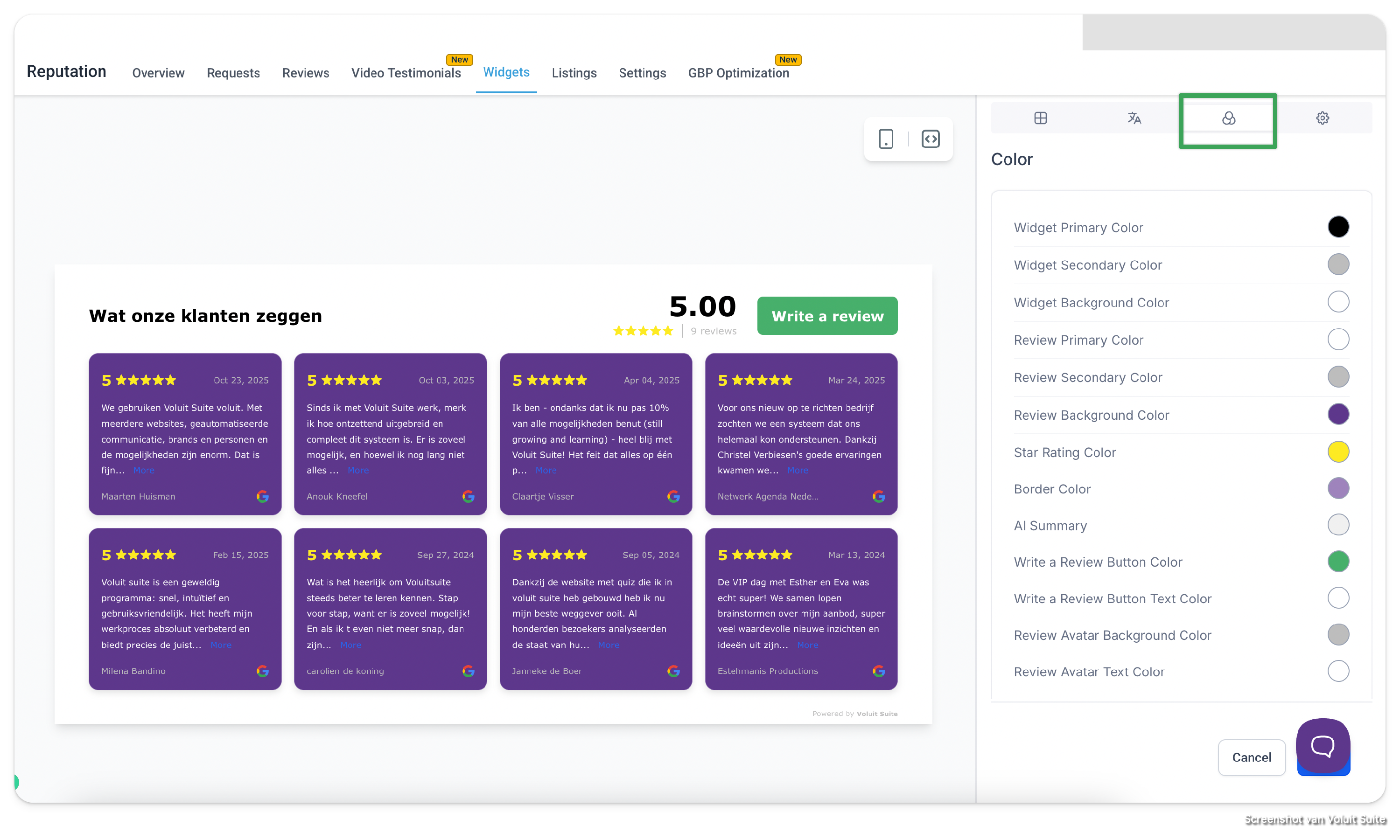1400x840 pixels.
Task: Open the gear settings tab icon
Action: pyautogui.click(x=1322, y=118)
